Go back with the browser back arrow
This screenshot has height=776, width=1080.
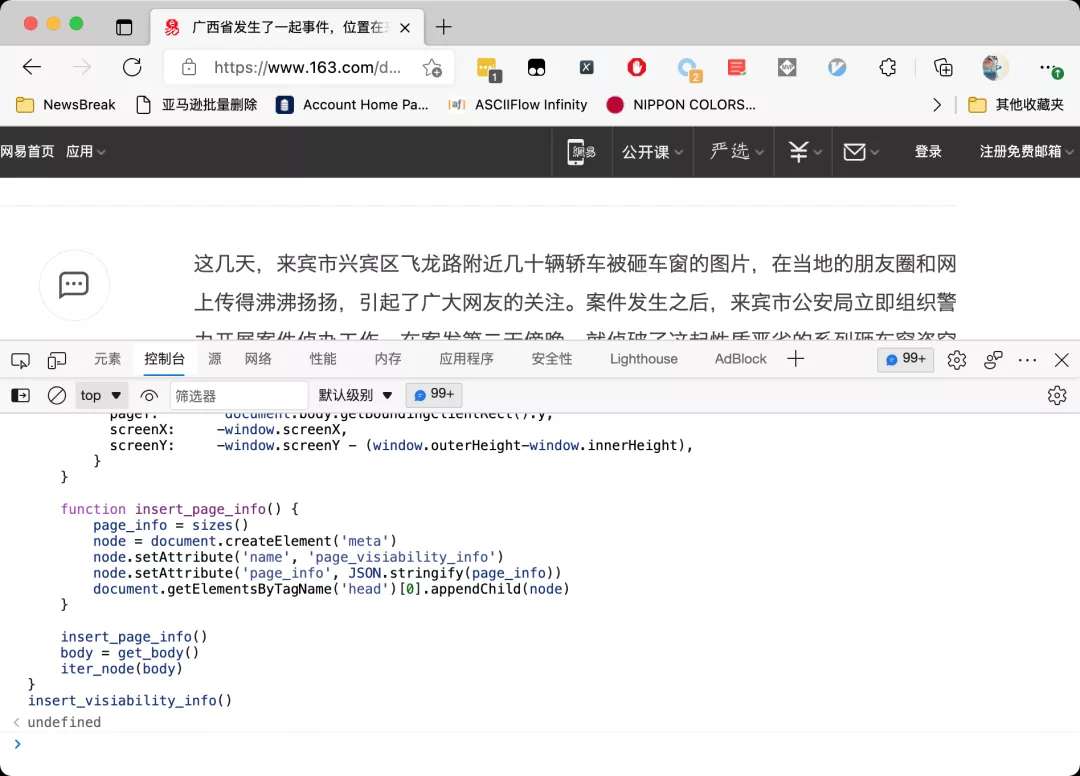[x=32, y=67]
